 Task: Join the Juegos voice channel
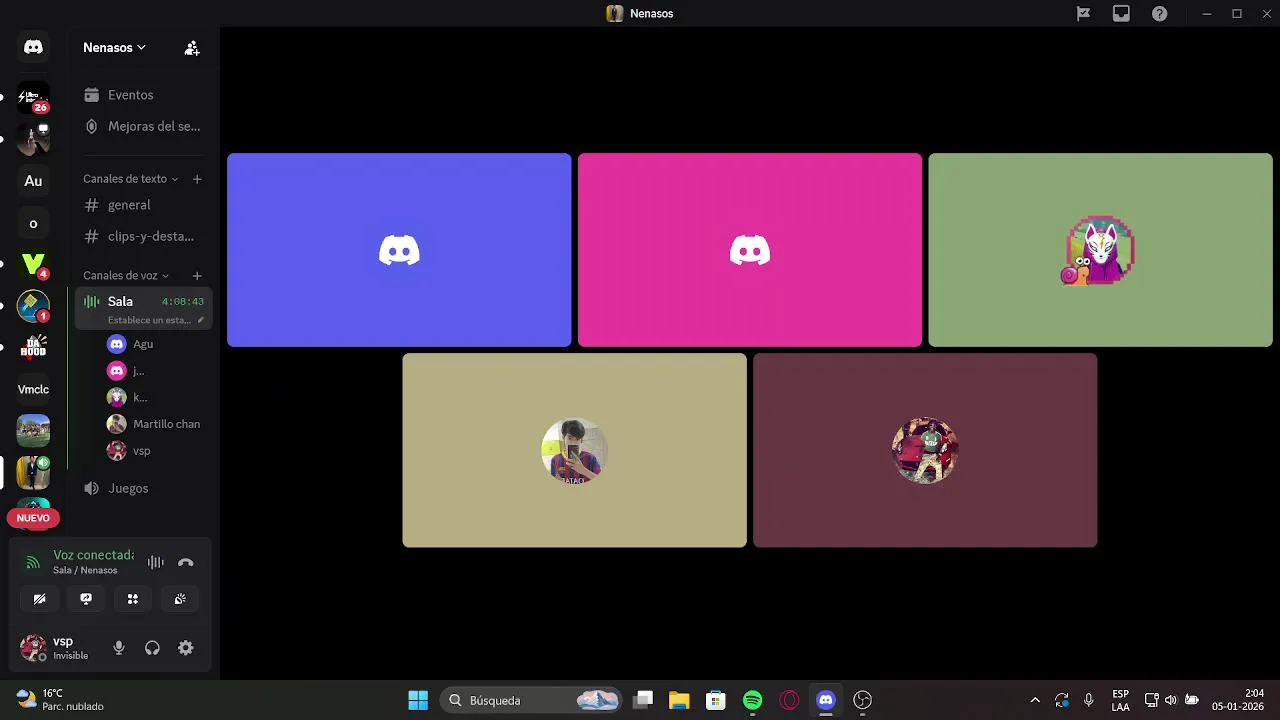coord(142,488)
